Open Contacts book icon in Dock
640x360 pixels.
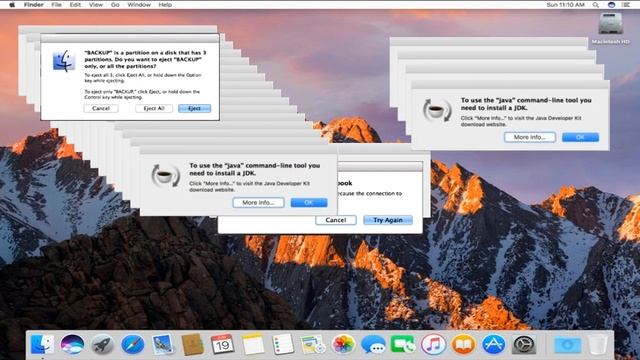pyautogui.click(x=193, y=344)
